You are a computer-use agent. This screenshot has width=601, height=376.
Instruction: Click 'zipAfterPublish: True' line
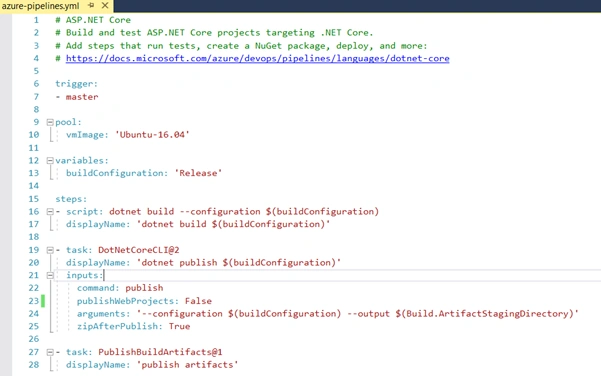pos(133,326)
